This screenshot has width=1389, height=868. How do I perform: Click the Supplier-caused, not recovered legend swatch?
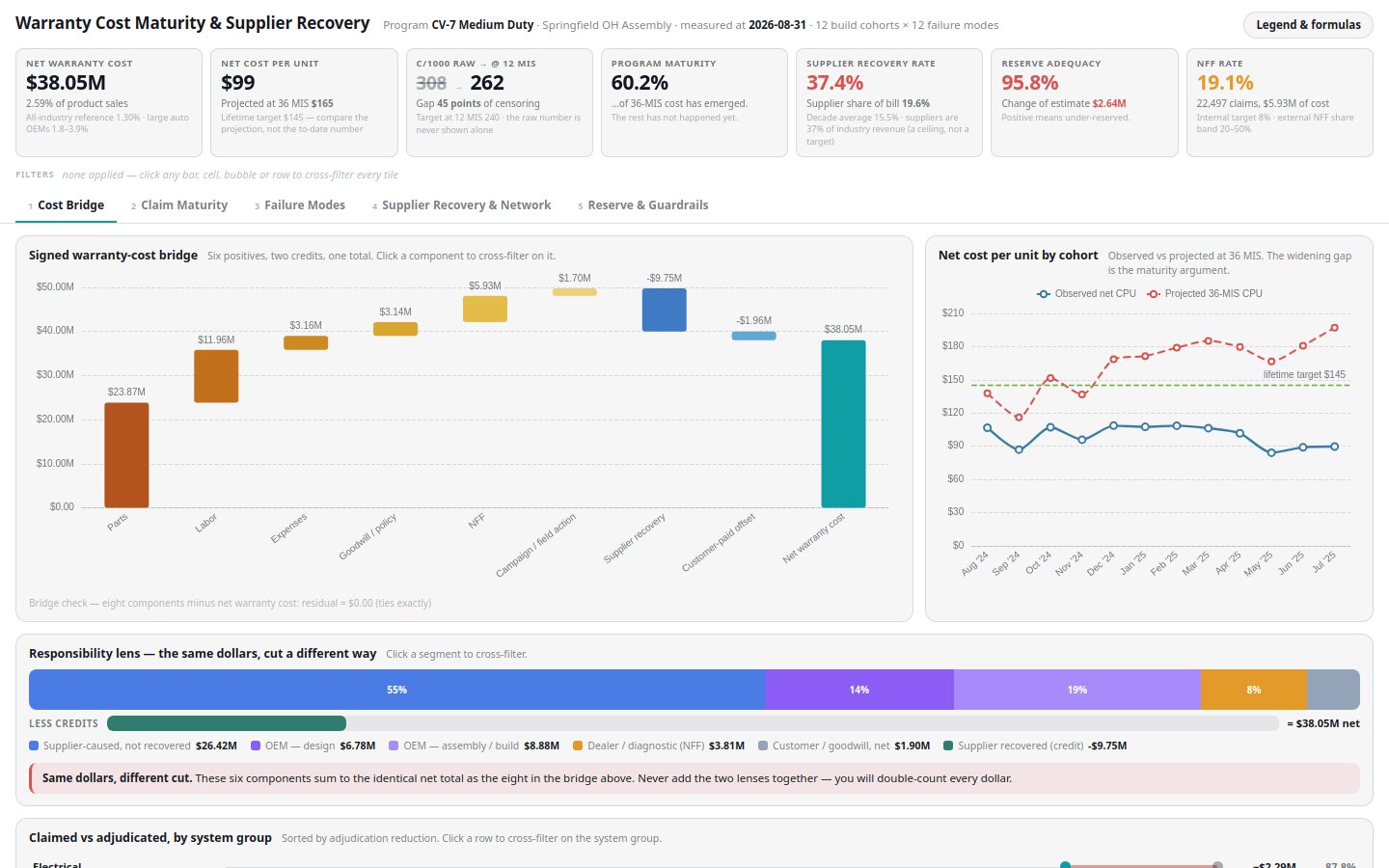pyautogui.click(x=34, y=746)
